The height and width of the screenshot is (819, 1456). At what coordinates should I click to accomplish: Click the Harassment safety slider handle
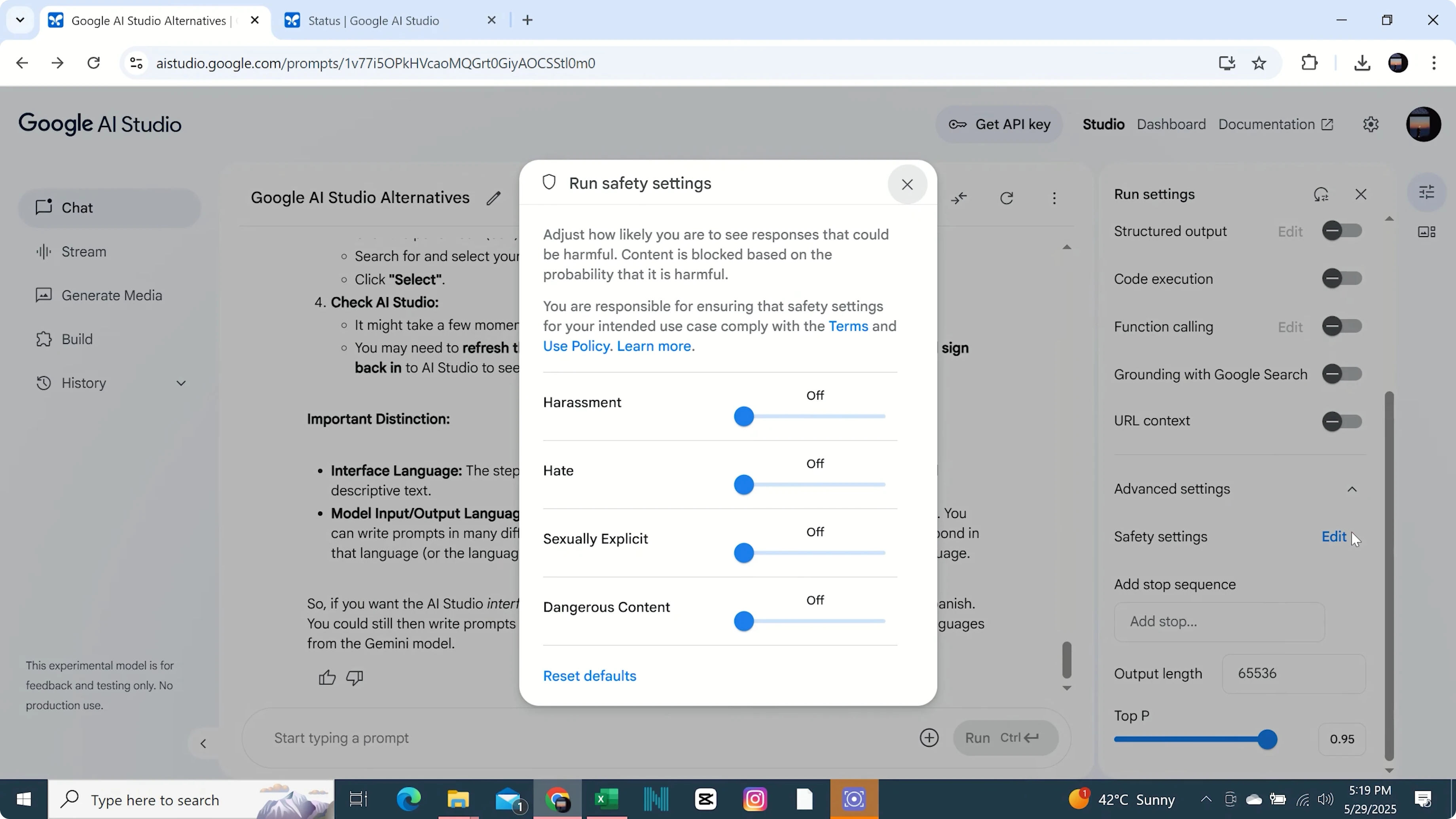(744, 417)
